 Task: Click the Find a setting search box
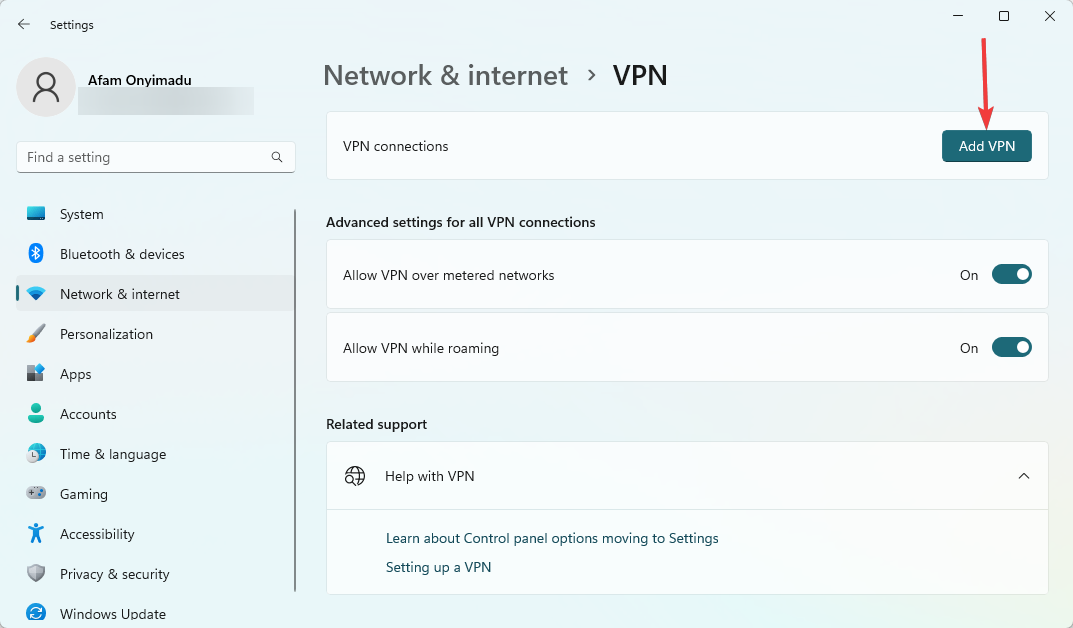pos(155,157)
